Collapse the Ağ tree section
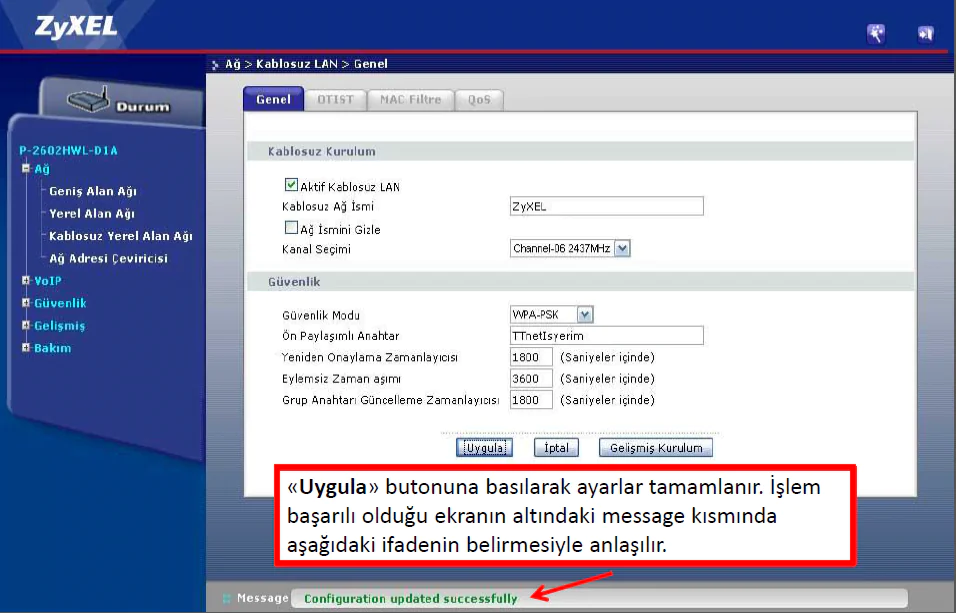956x613 pixels. [x=26, y=169]
